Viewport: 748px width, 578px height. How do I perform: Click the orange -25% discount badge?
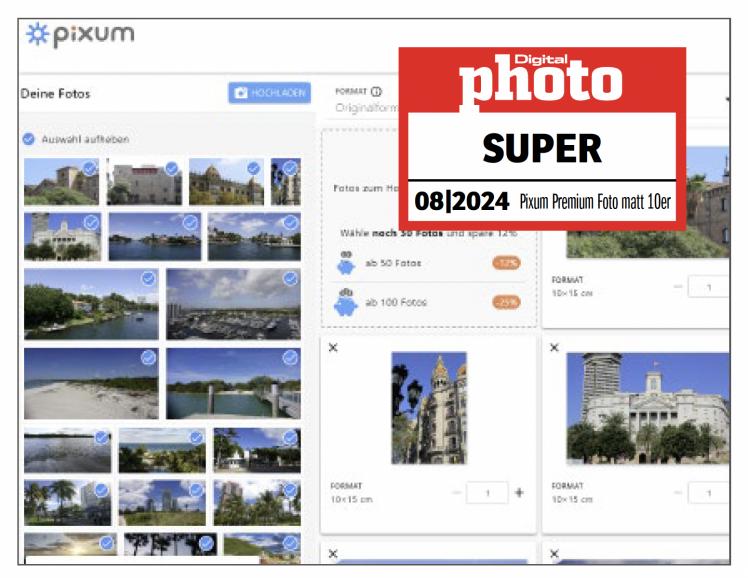(x=506, y=302)
